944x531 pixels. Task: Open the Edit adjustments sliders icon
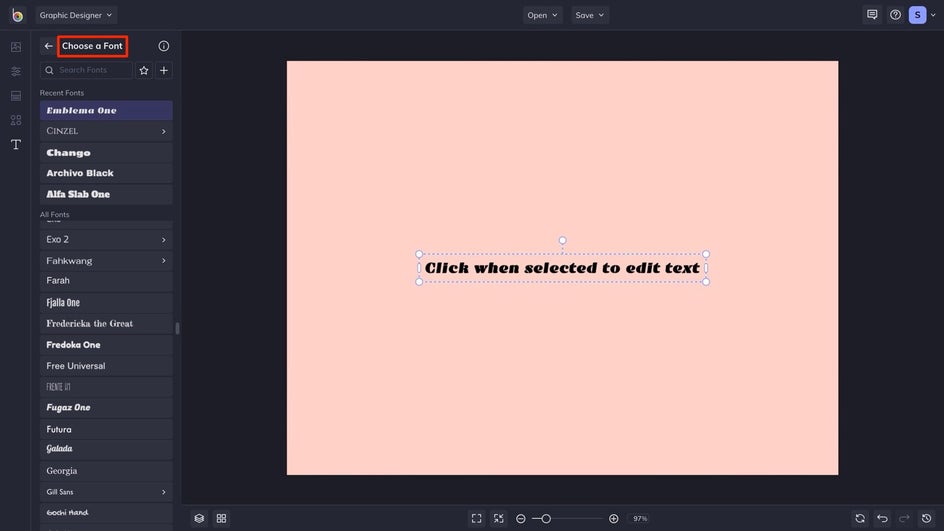tap(16, 72)
